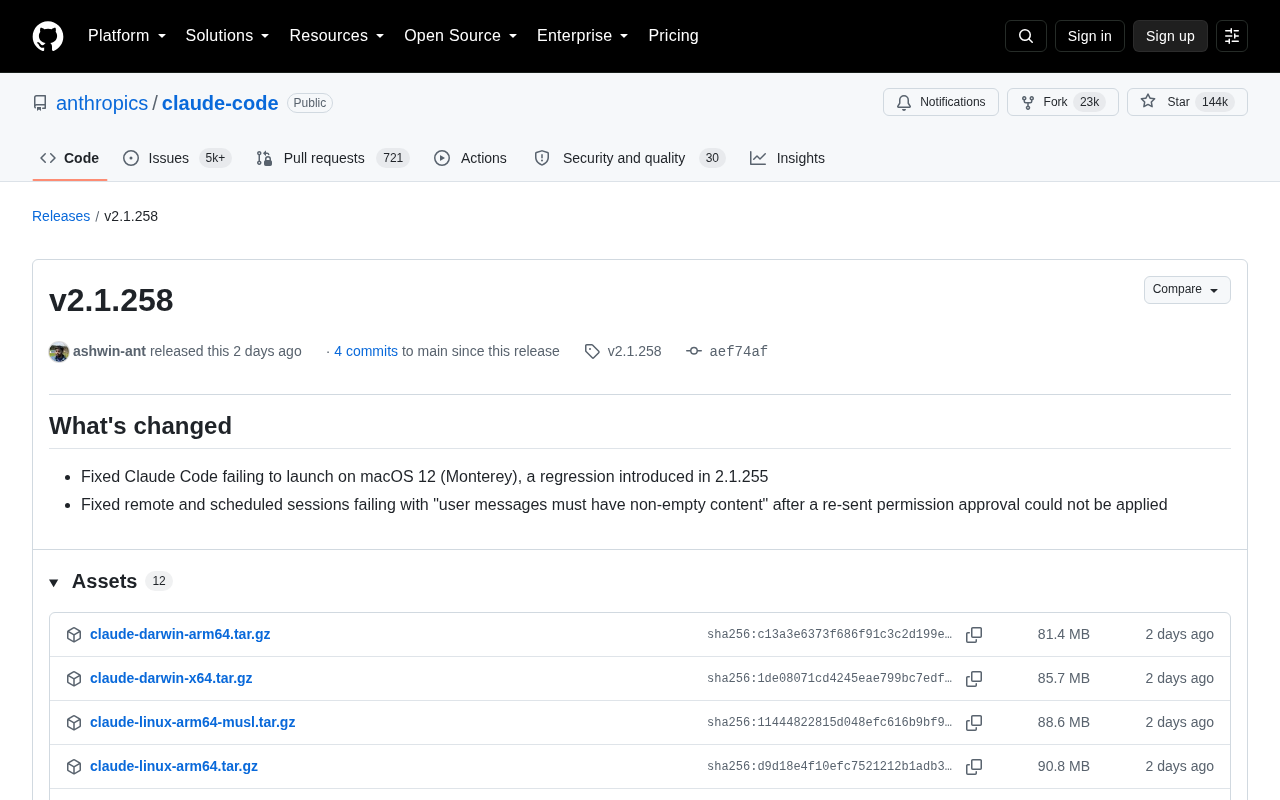The height and width of the screenshot is (800, 1280).
Task: Switch to the Actions tab
Action: coord(470,158)
